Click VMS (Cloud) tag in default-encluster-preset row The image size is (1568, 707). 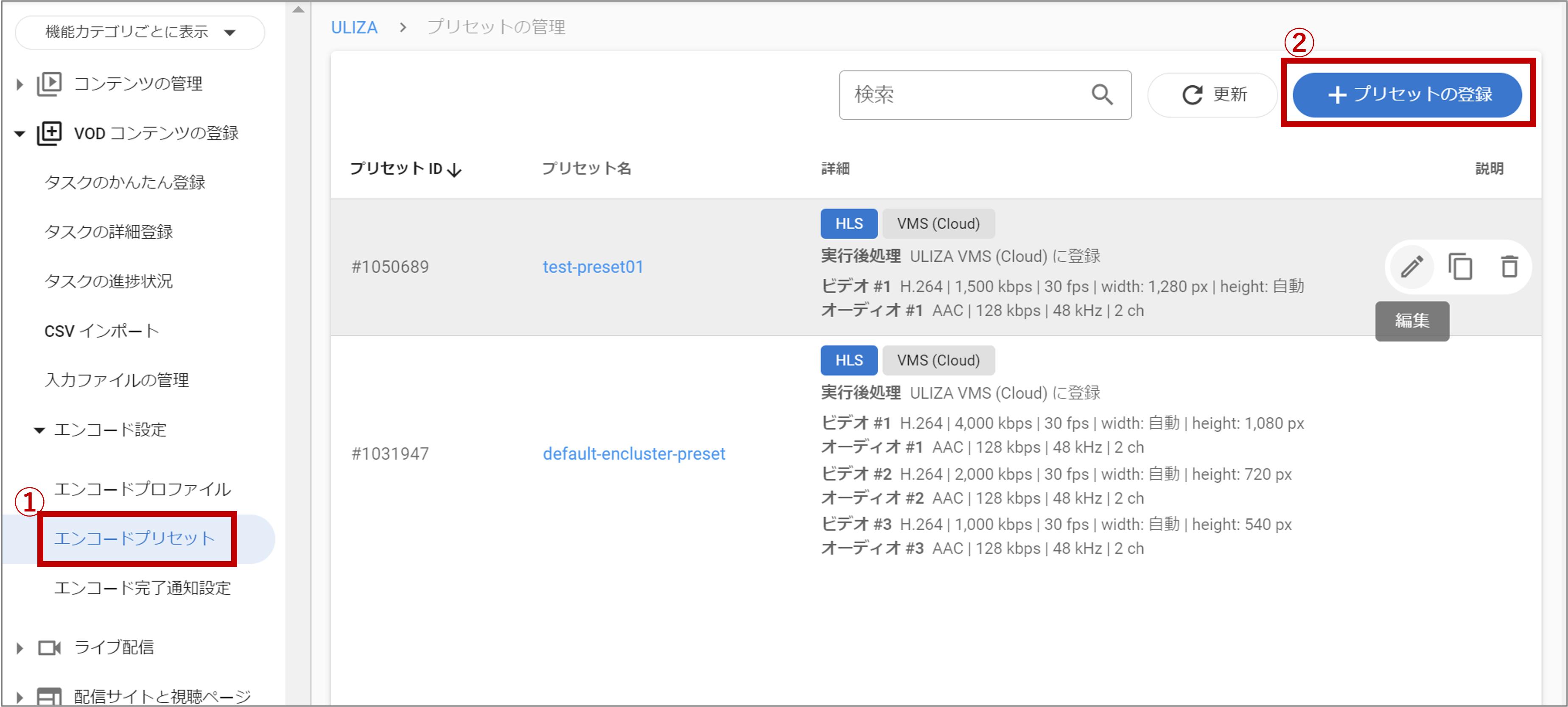tap(938, 360)
